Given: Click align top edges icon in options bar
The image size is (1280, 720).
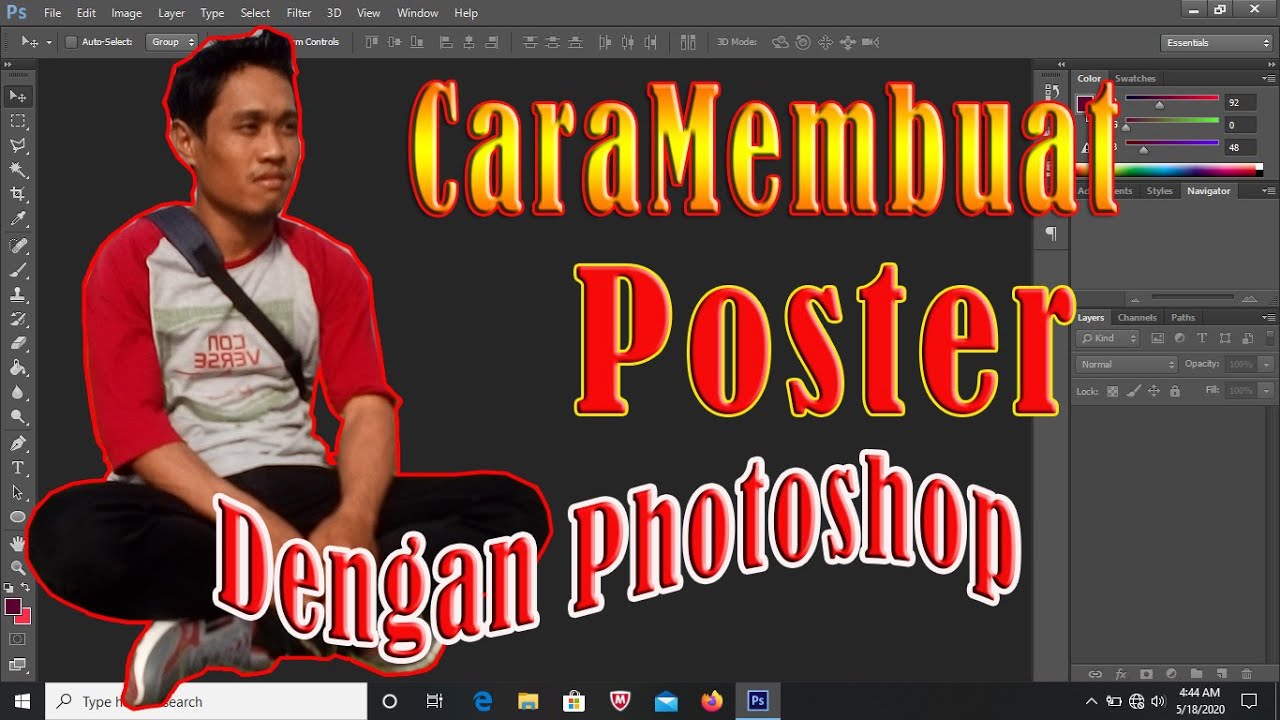Looking at the screenshot, I should click(373, 42).
